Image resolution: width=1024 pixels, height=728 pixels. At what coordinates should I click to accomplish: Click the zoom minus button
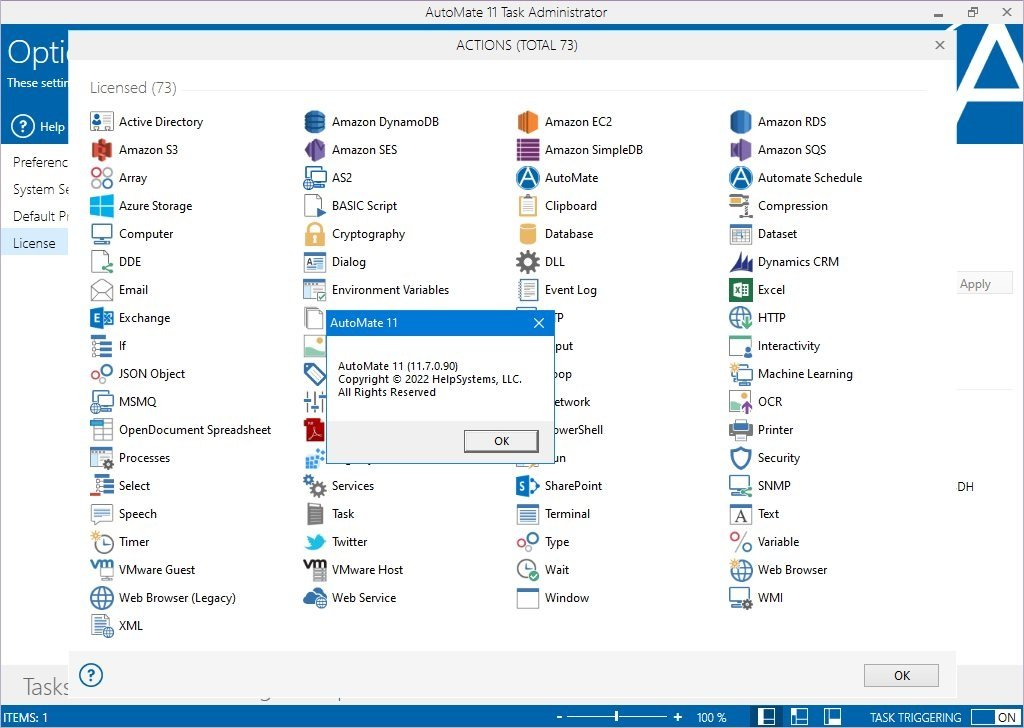pyautogui.click(x=559, y=717)
